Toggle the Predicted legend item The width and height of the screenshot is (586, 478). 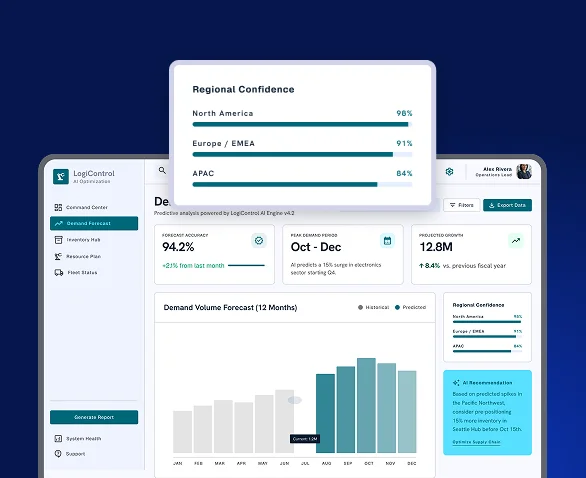[x=410, y=307]
